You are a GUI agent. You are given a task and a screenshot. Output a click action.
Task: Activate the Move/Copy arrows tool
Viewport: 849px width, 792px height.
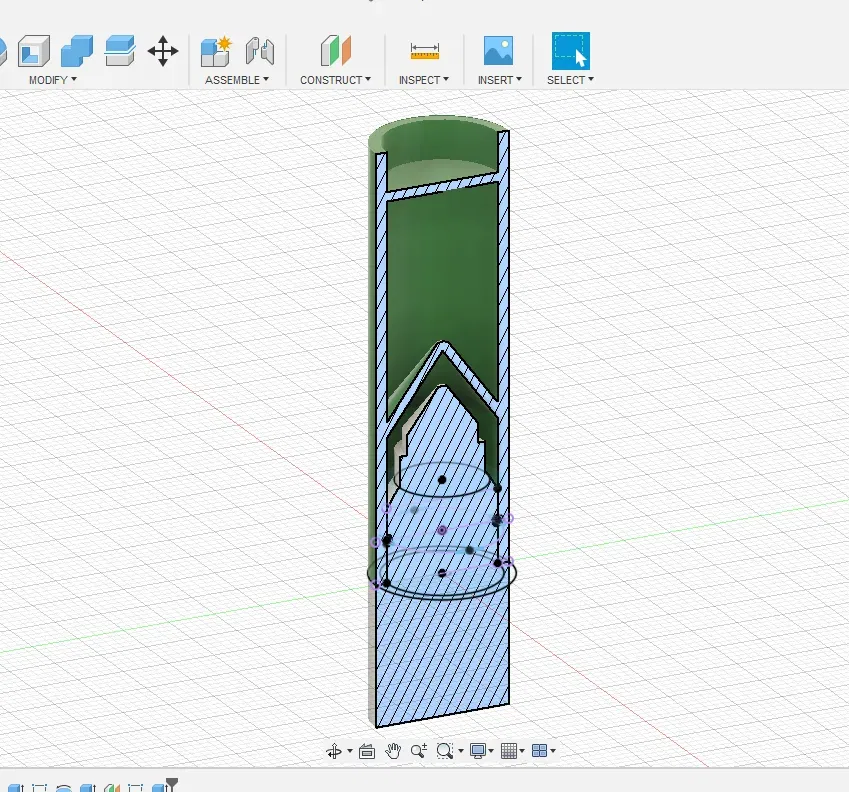[163, 50]
